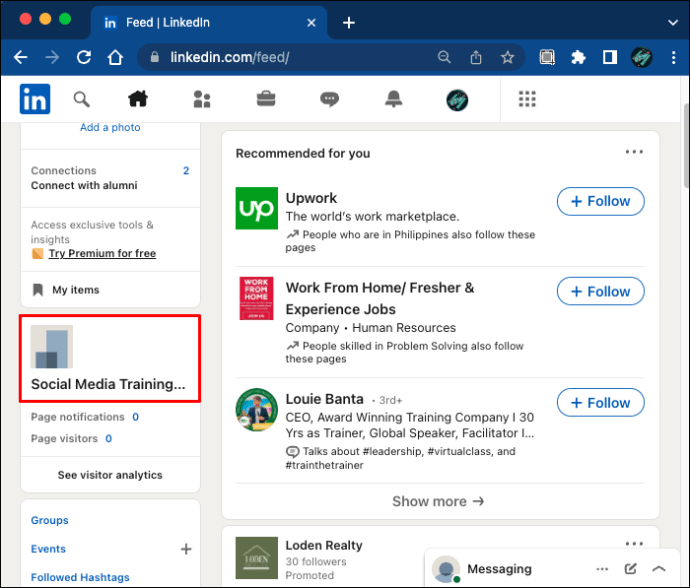Open Jobs briefcase icon
The height and width of the screenshot is (588, 690).
[x=266, y=98]
